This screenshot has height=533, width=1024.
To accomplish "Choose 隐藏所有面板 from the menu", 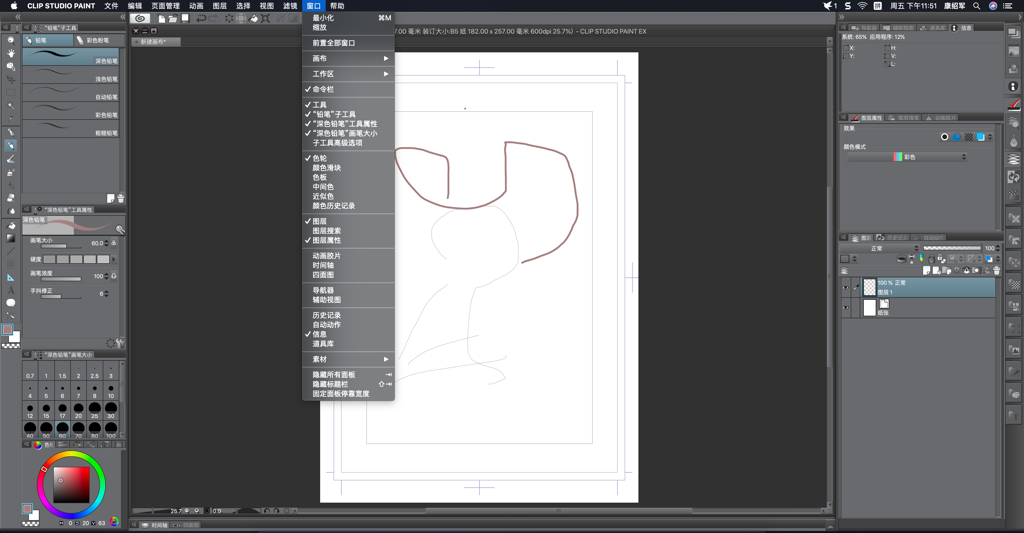I will [x=333, y=375].
